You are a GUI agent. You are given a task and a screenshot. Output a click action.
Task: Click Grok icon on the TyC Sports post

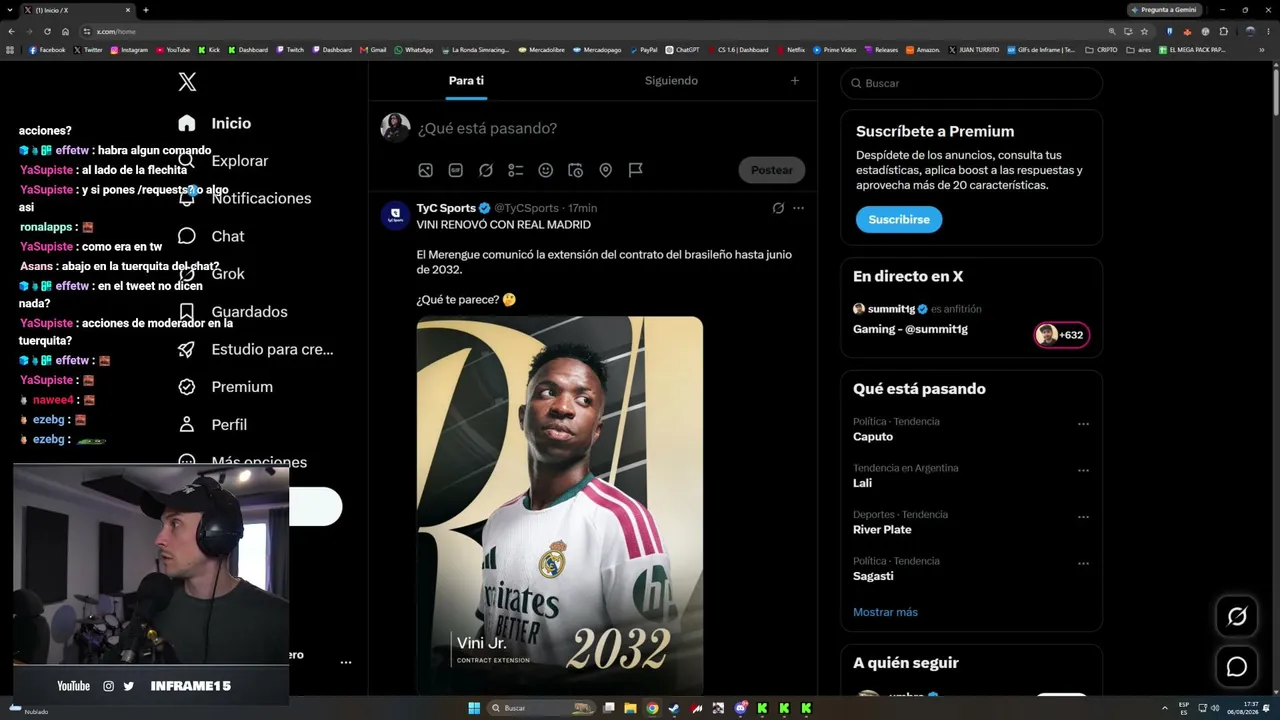[x=778, y=208]
